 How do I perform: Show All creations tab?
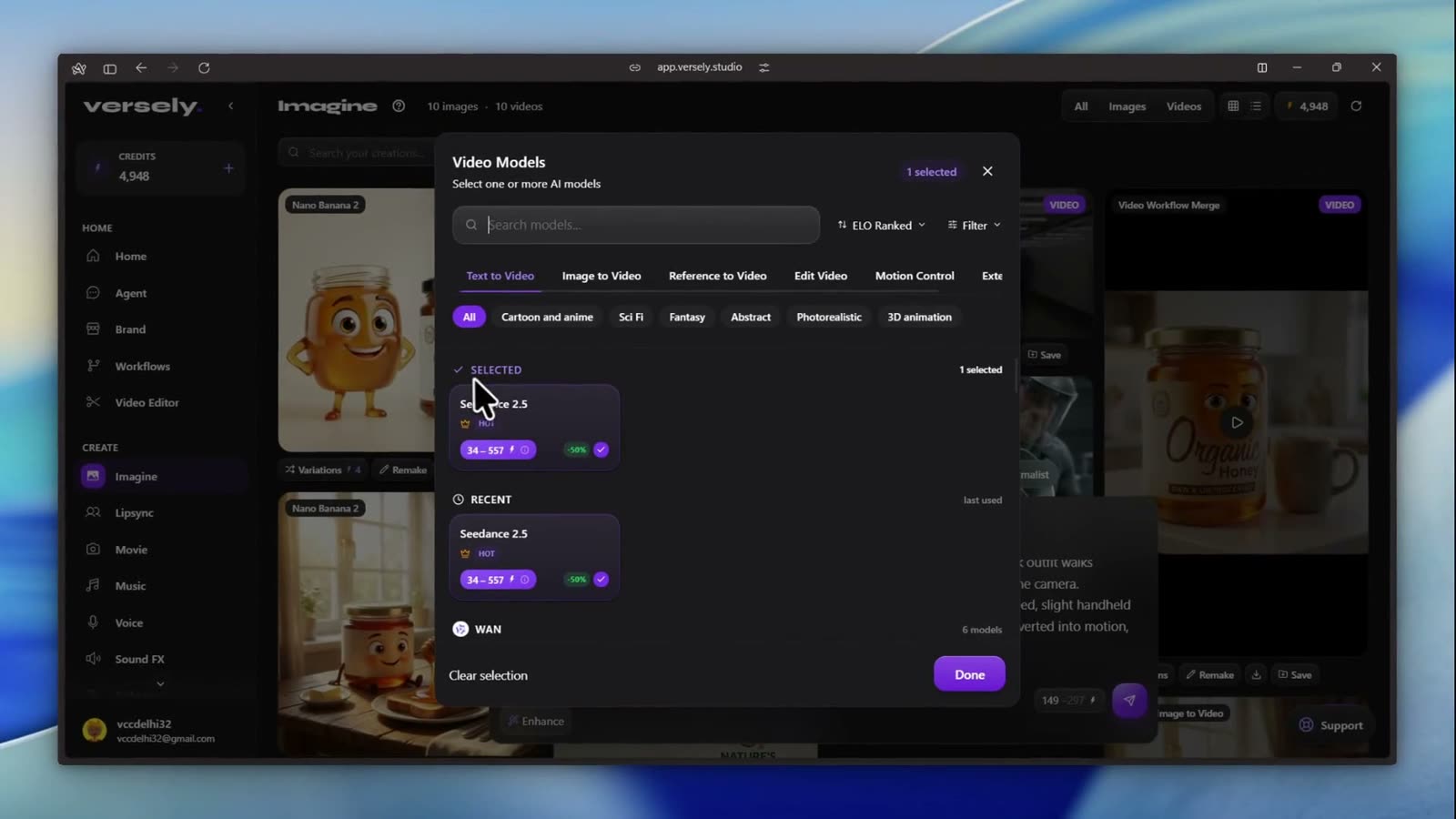coord(1081,106)
